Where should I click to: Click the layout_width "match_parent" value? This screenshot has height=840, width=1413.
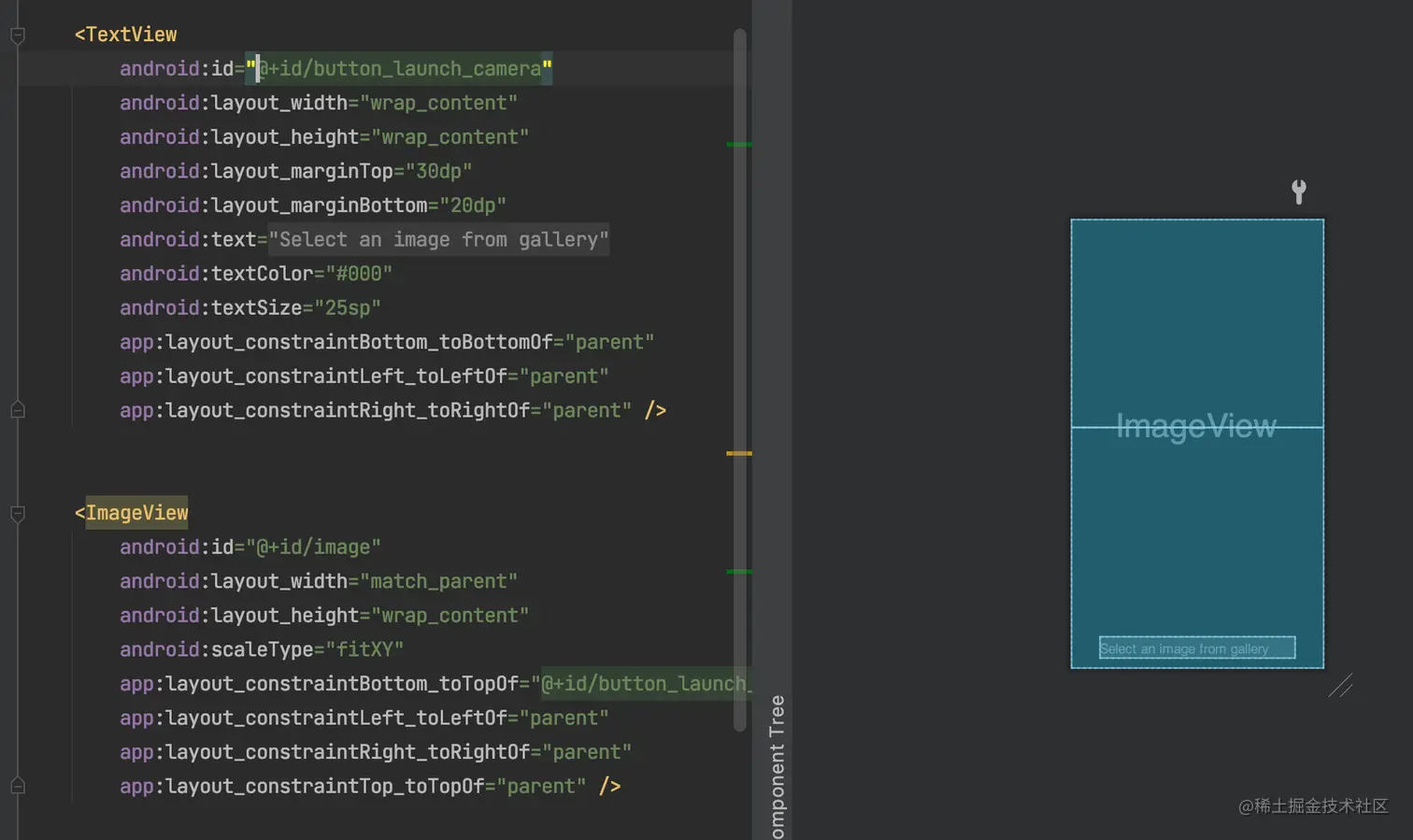pyautogui.click(x=438, y=582)
